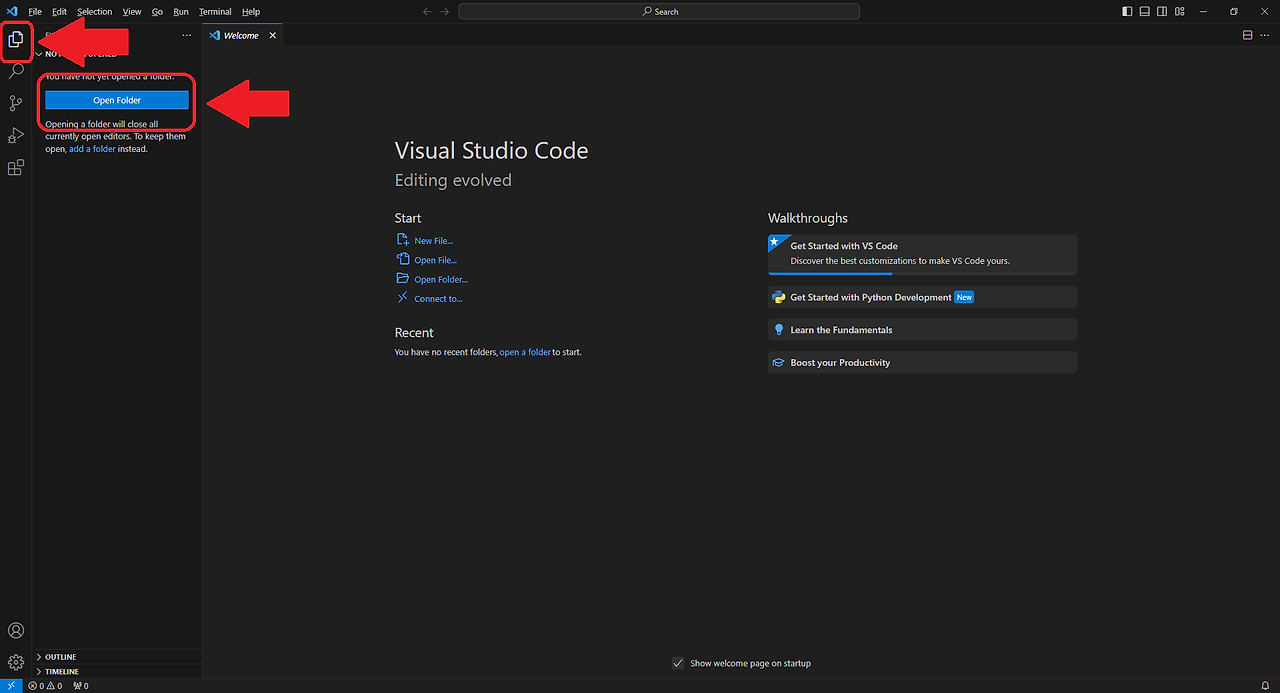Toggle Secondary Side Bar visibility
The width and height of the screenshot is (1280, 693).
point(1161,11)
